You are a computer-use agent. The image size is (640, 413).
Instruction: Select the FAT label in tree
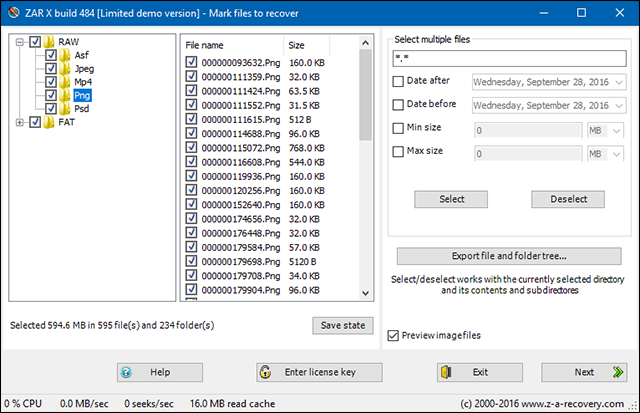[67, 122]
